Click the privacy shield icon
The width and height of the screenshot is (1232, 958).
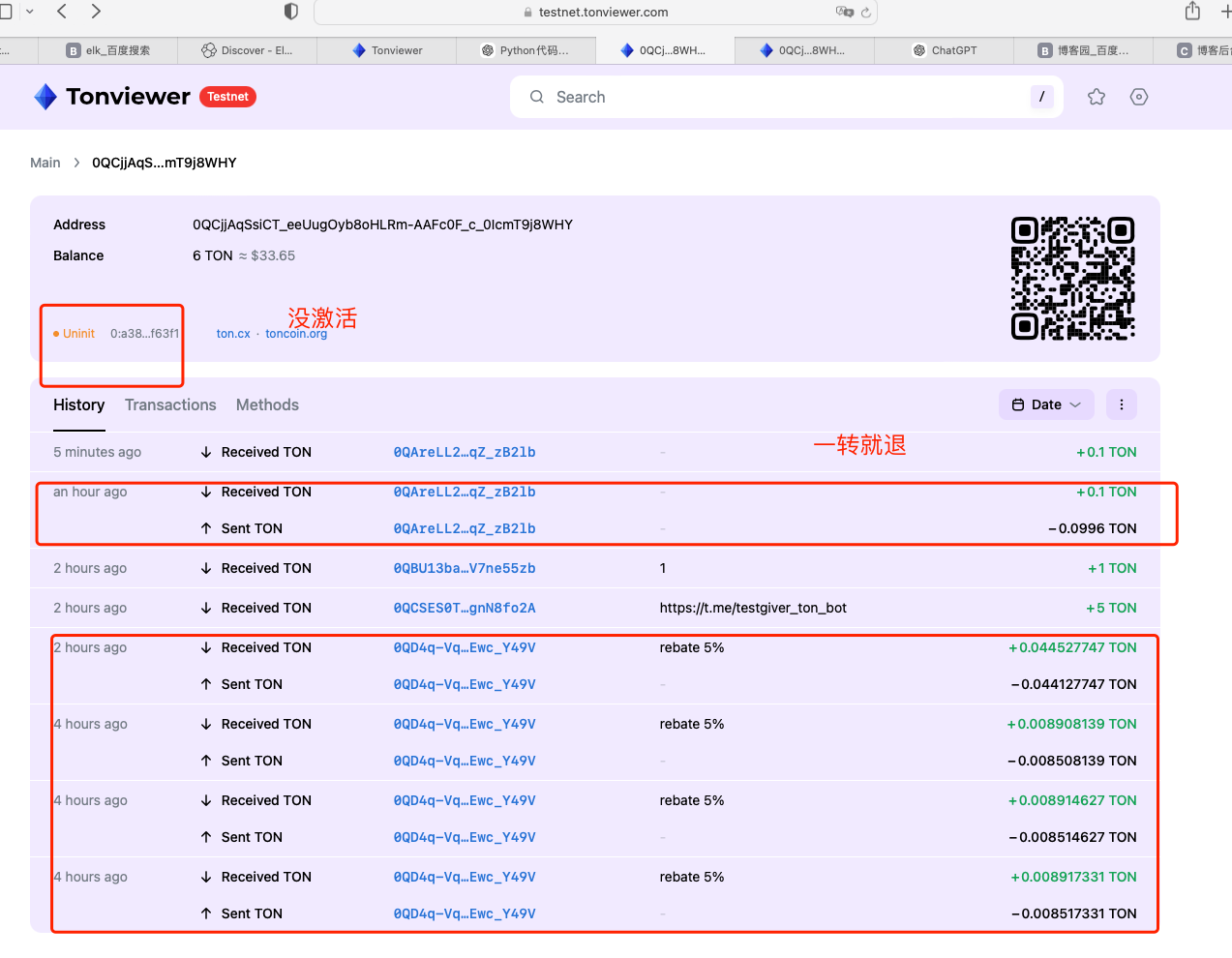290,12
